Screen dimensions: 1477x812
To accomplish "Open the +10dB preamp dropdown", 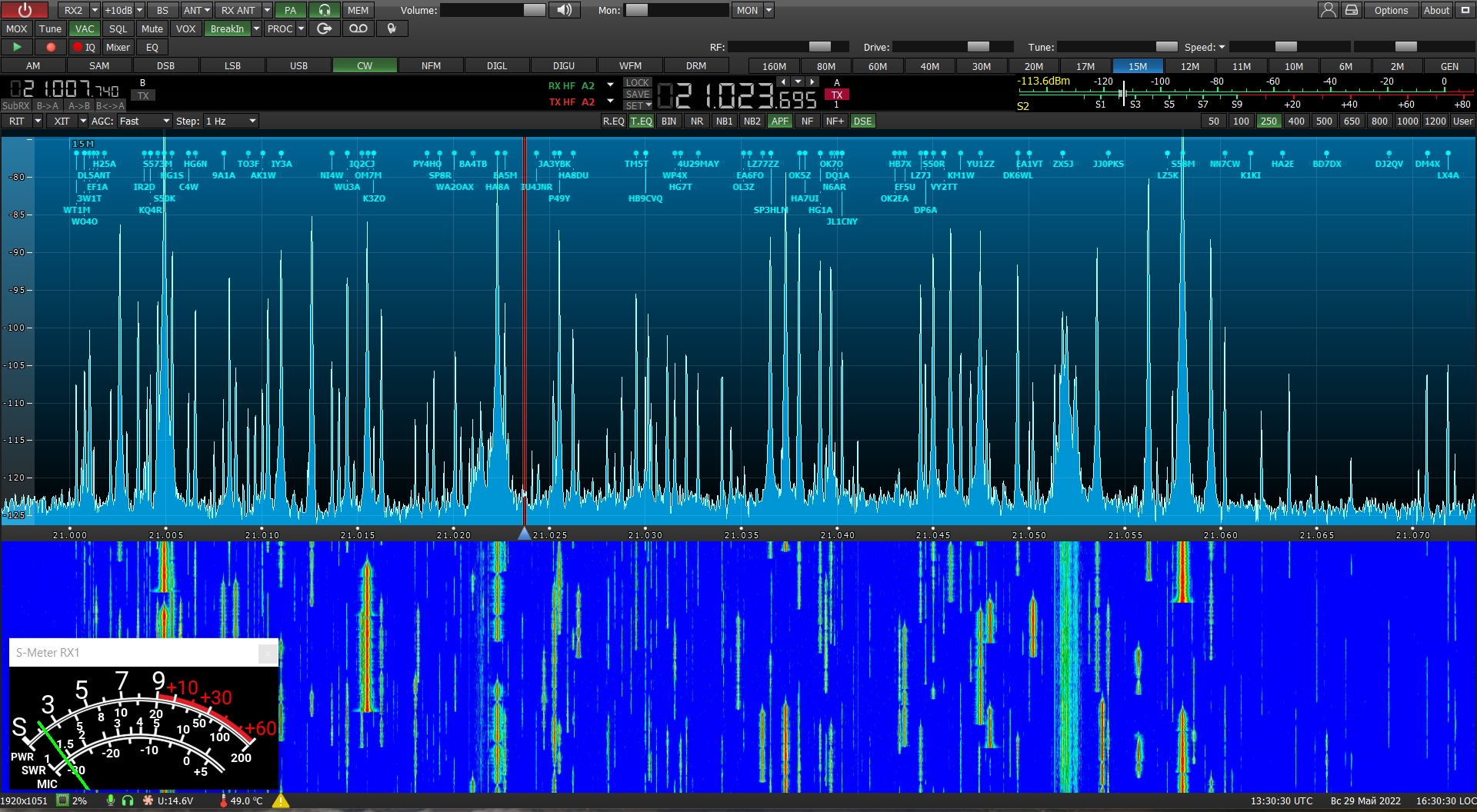I will pyautogui.click(x=140, y=10).
